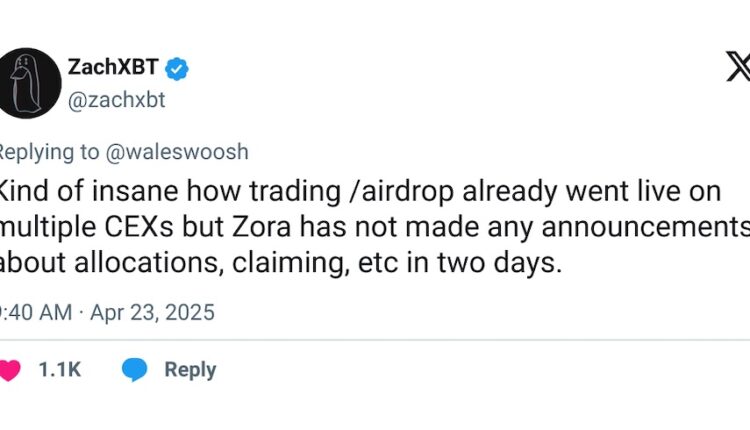This screenshot has width=750, height=430.
Task: Like the tweet with the heart icon
Action: (10, 370)
